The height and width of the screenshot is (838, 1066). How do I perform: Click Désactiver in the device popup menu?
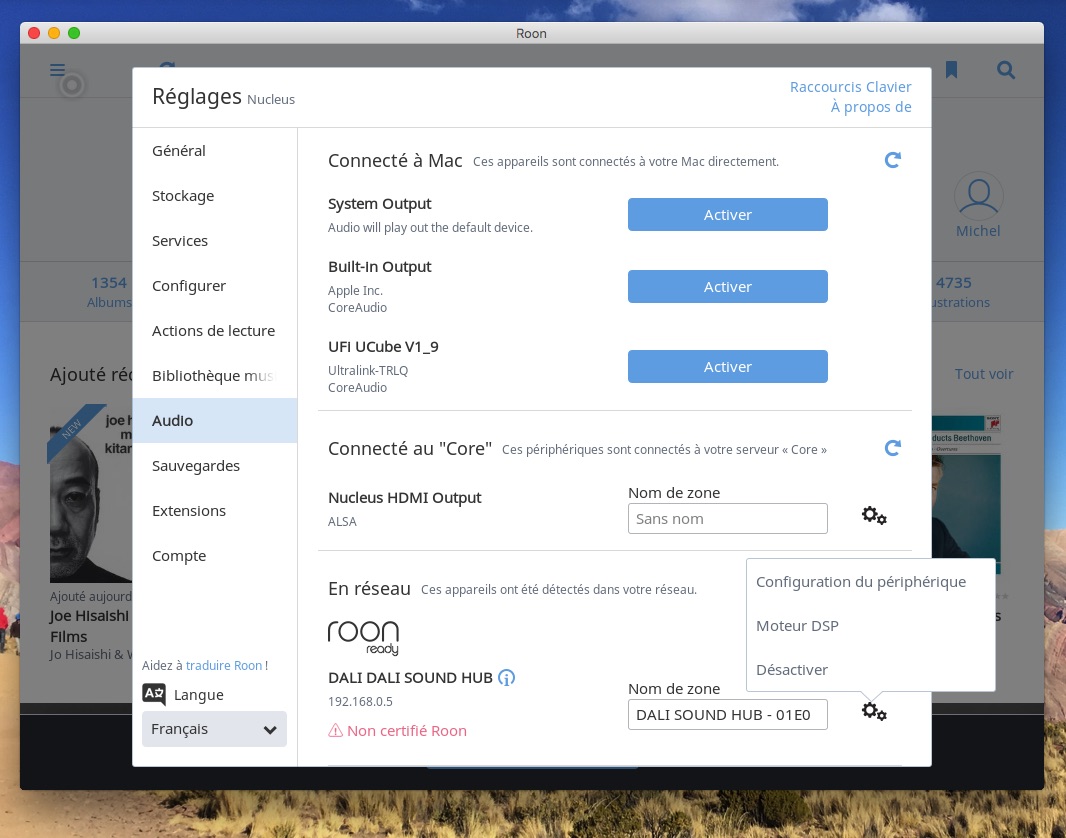[x=870, y=669]
